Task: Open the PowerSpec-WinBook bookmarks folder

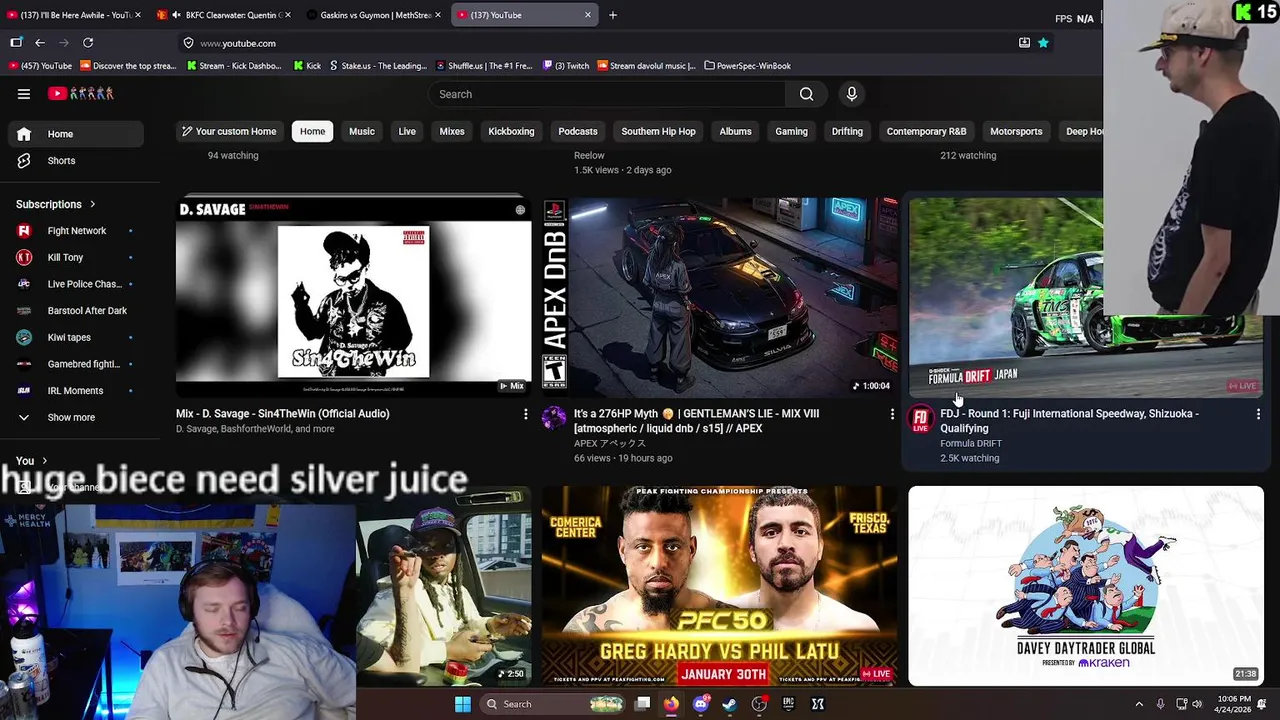Action: coord(747,66)
